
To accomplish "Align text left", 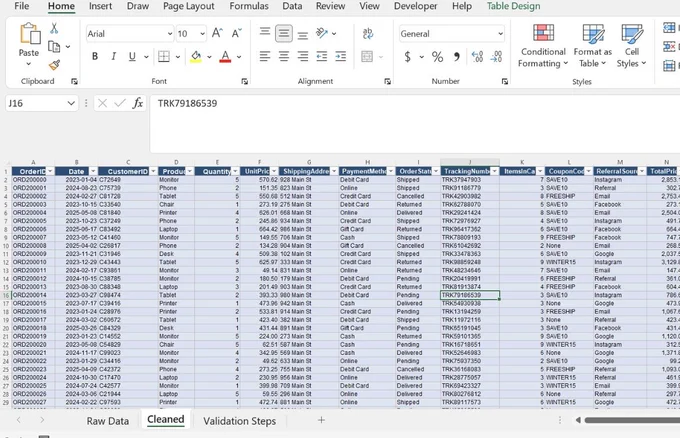I will [265, 56].
